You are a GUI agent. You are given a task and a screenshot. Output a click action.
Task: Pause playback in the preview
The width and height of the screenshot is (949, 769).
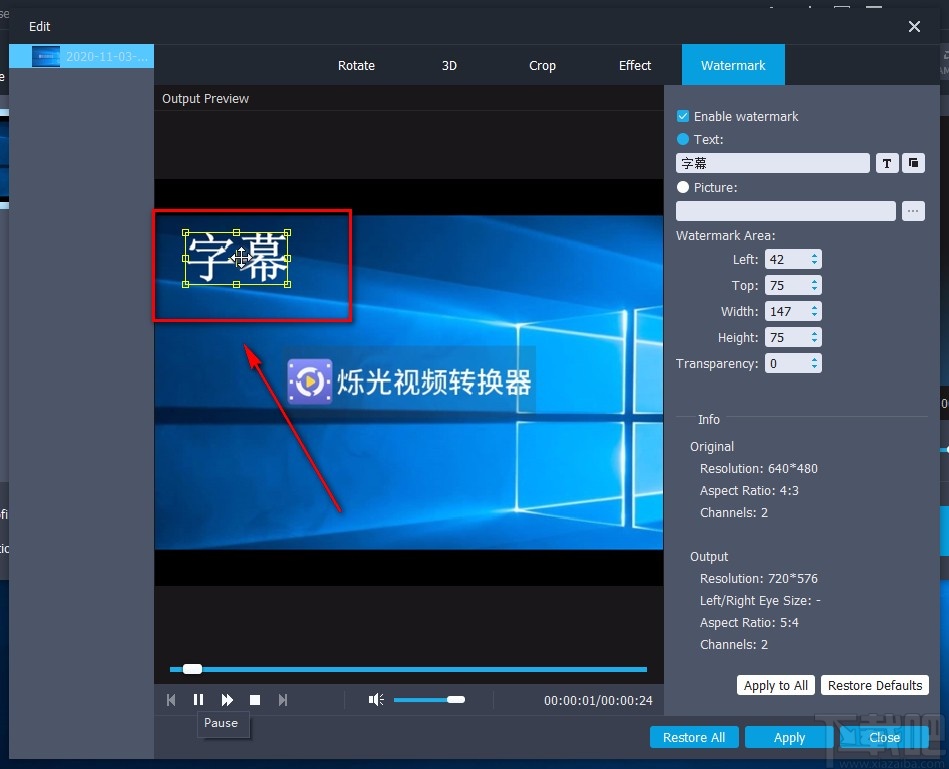point(199,700)
